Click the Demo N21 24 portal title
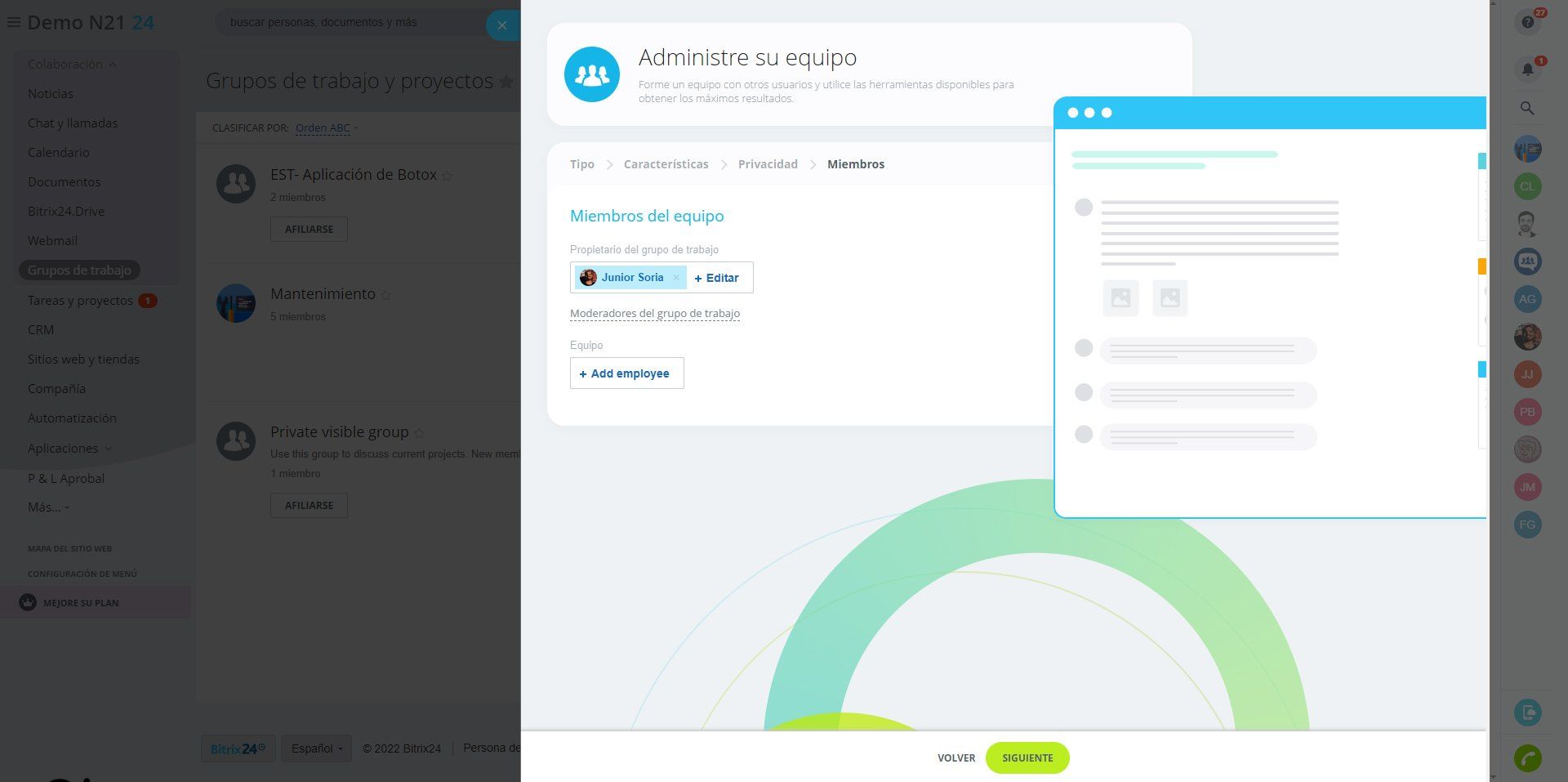1568x782 pixels. 91,23
